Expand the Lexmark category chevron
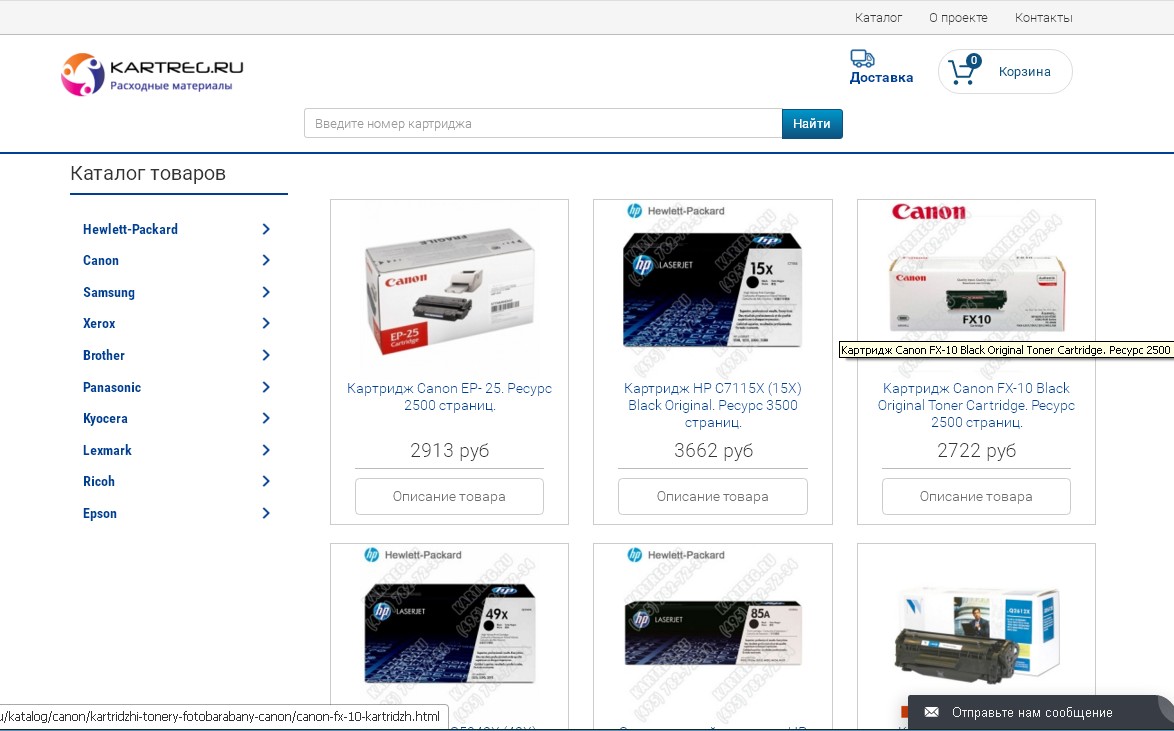The image size is (1174, 731). coord(266,450)
